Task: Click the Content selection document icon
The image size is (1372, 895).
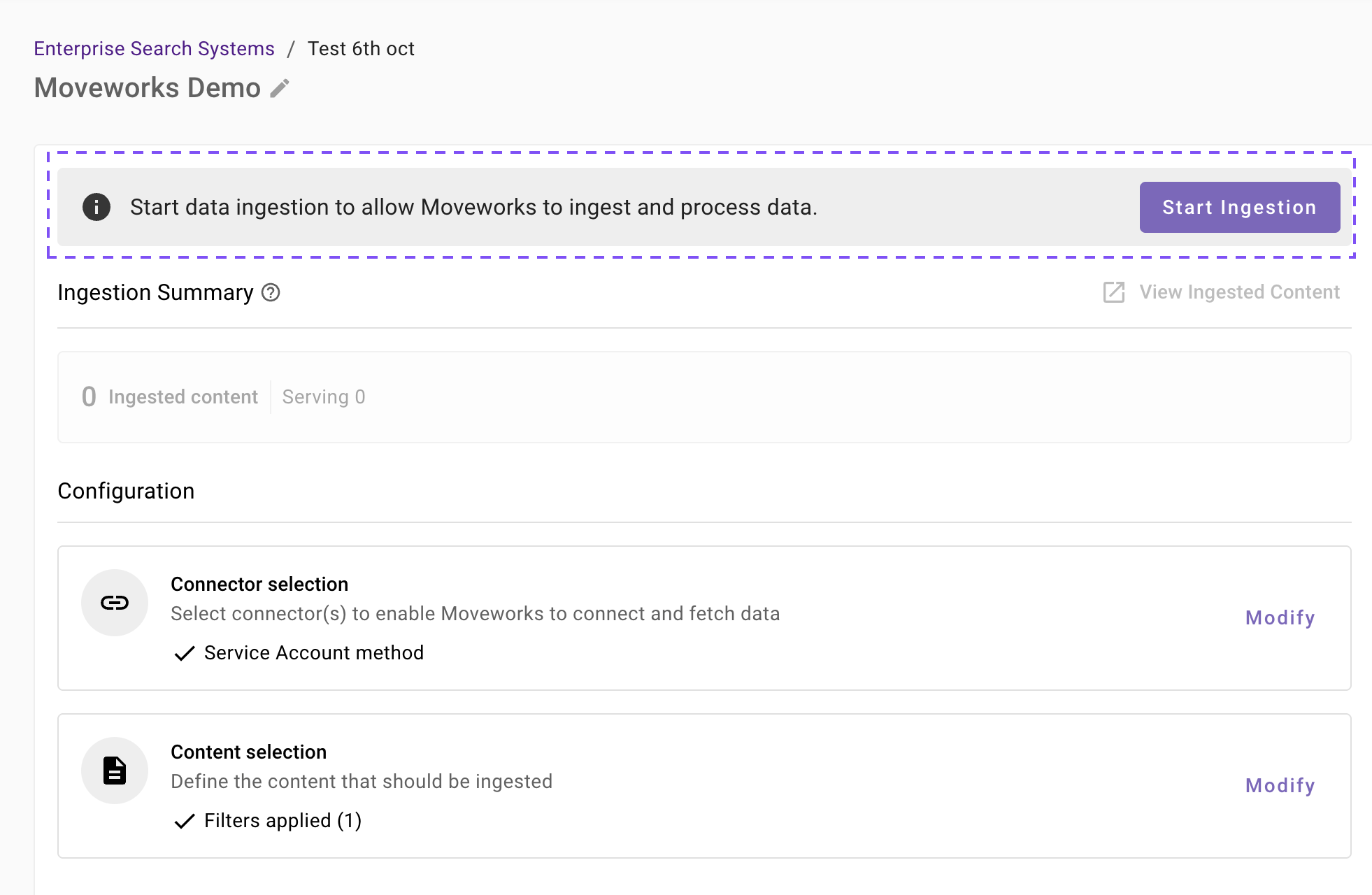Action: coord(115,771)
